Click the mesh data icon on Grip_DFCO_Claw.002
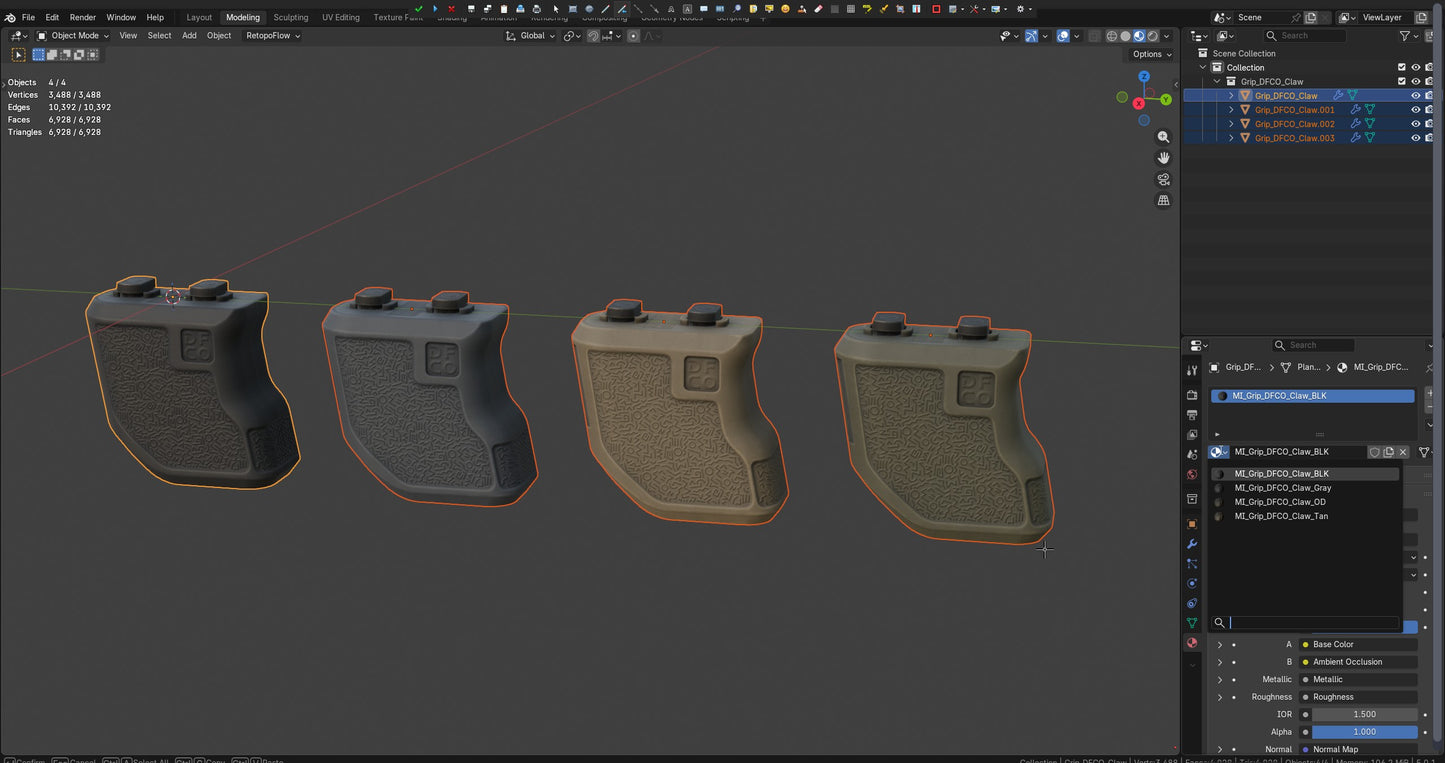This screenshot has height=763, width=1445. [1370, 124]
